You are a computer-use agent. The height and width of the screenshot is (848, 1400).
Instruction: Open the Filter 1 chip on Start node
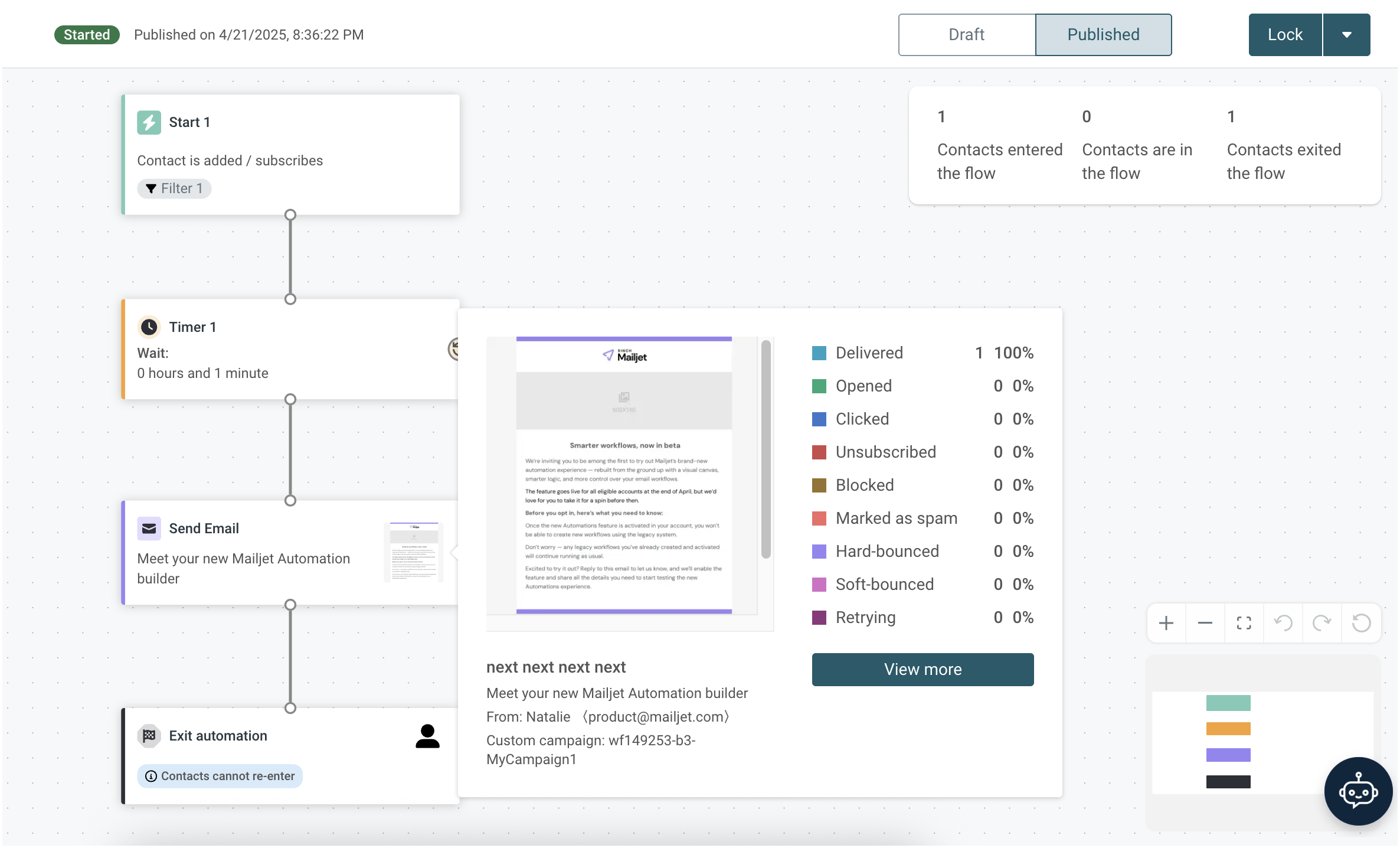point(174,188)
